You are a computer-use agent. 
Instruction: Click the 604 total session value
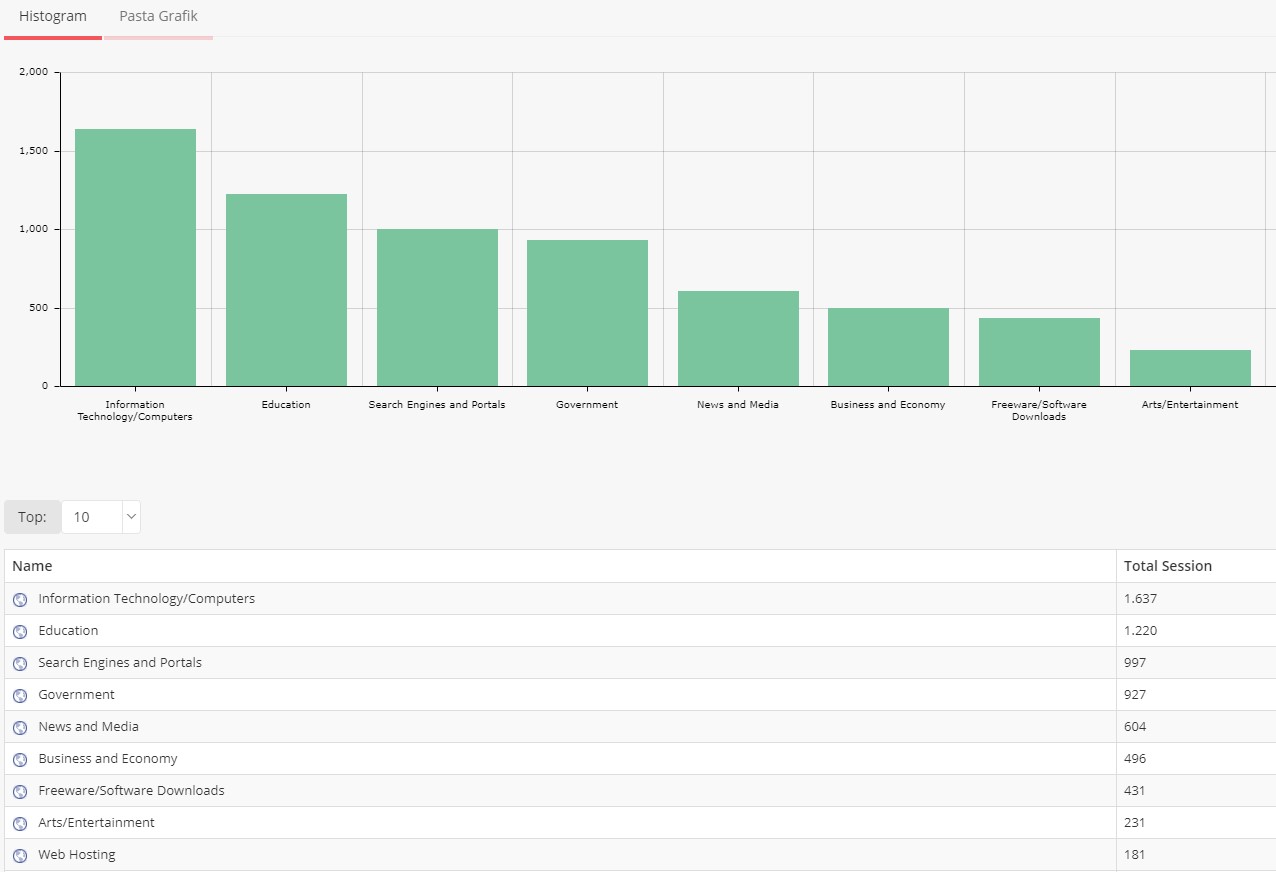click(1135, 727)
